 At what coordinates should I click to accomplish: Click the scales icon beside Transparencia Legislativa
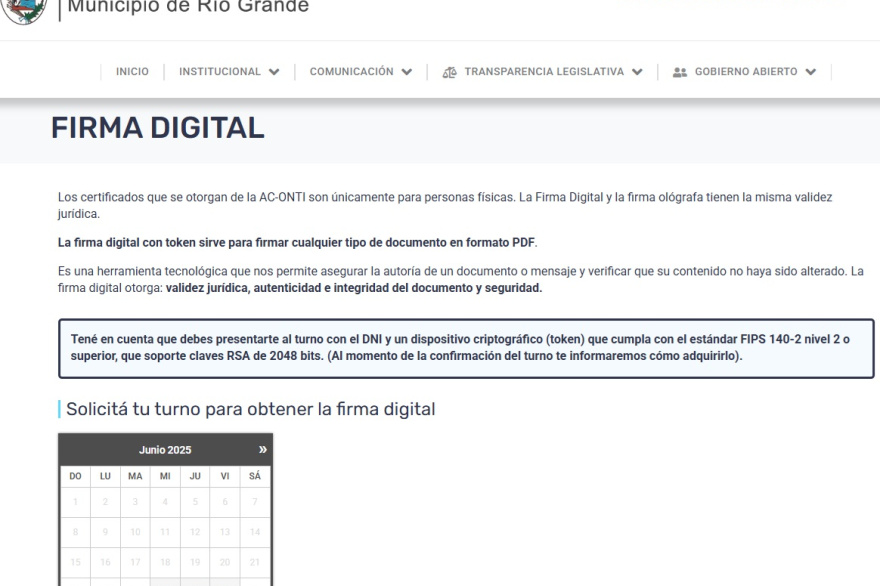pyautogui.click(x=450, y=72)
